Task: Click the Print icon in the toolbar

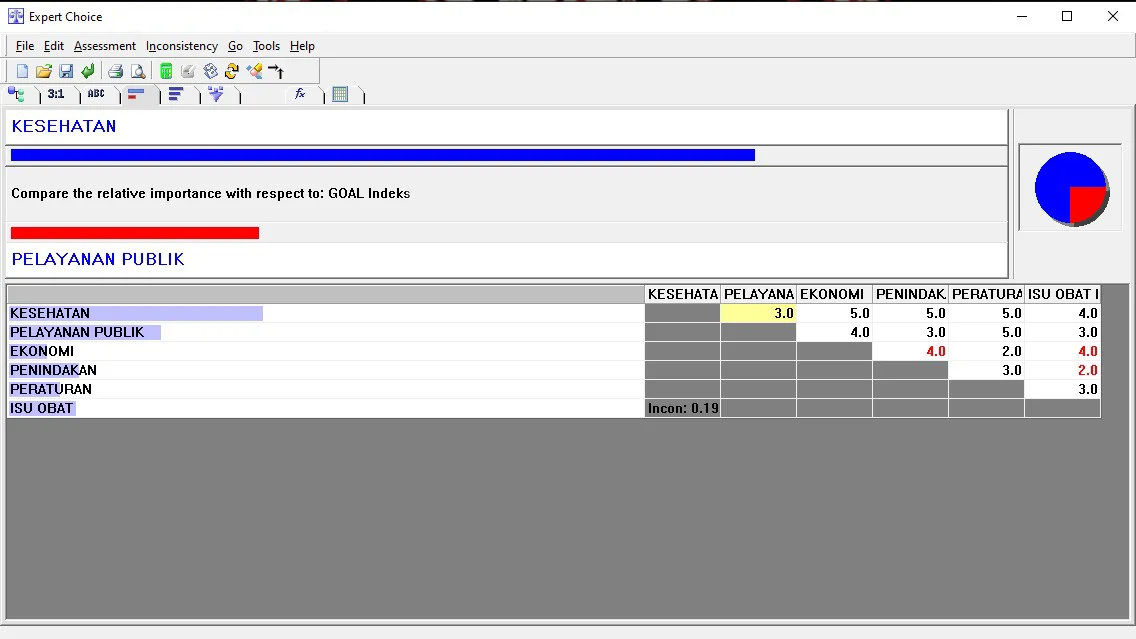Action: tap(115, 71)
